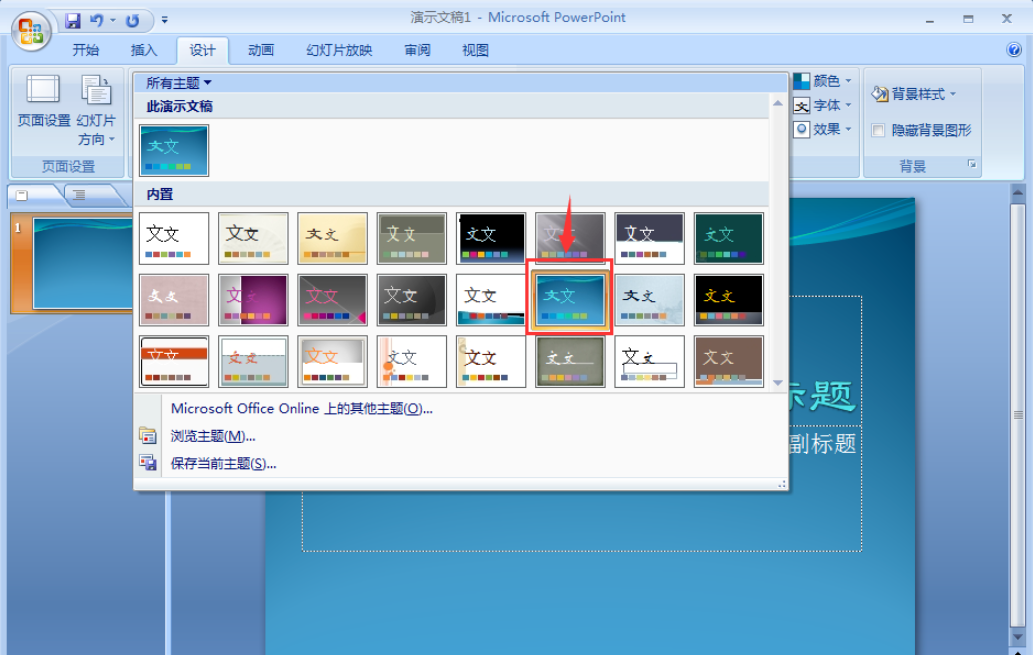
Task: Open the theme 字体 dropdown
Action: (x=823, y=105)
